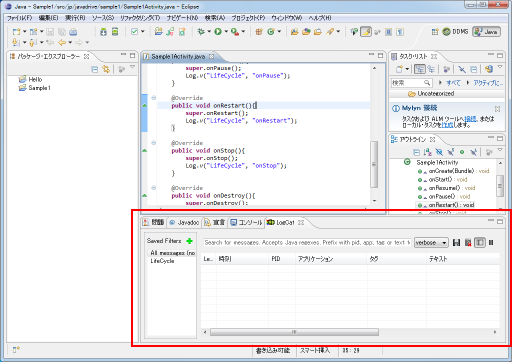
Task: Select the LifeCycle saved filter
Action: [x=162, y=261]
